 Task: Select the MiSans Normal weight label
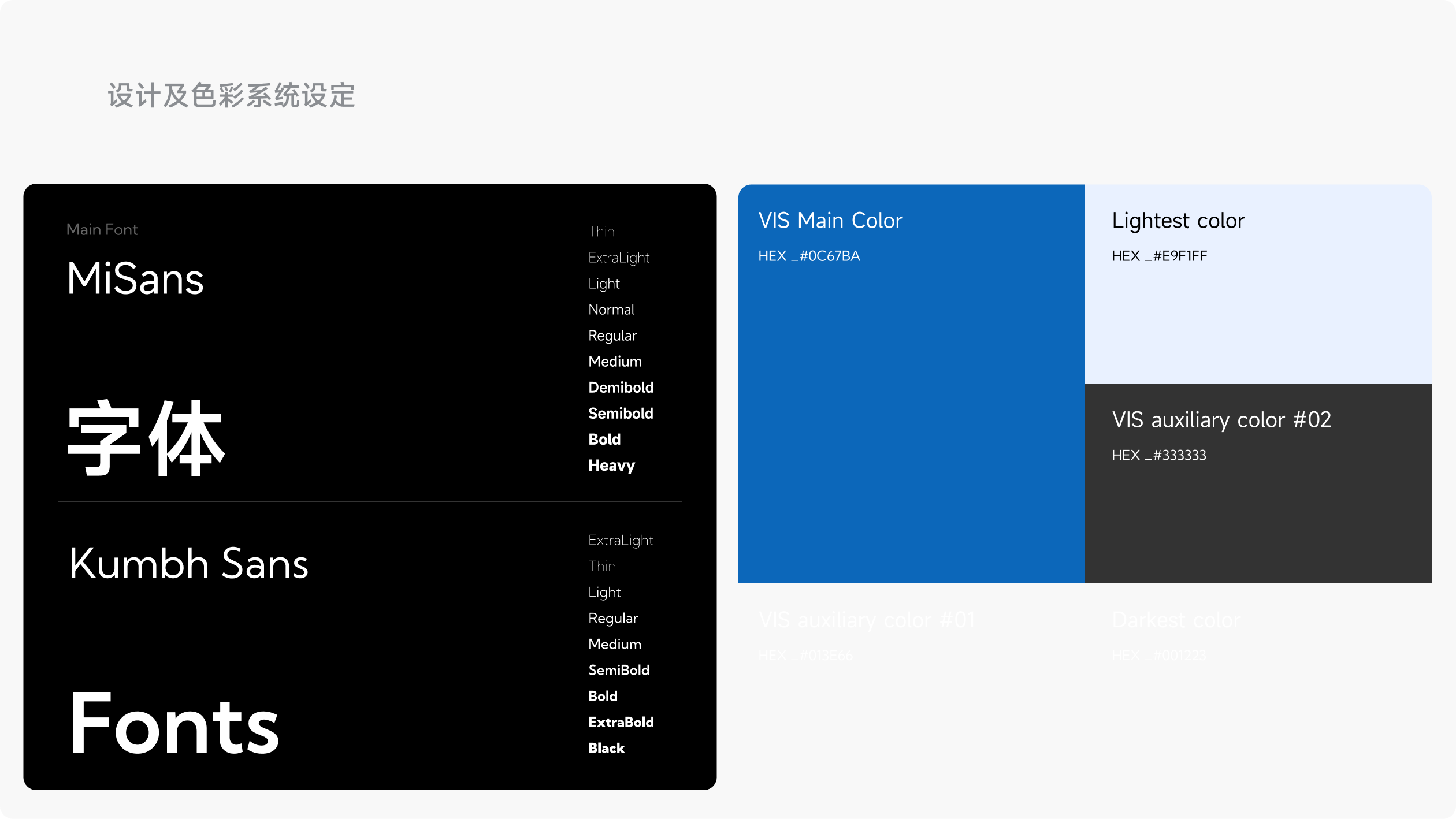coord(611,310)
